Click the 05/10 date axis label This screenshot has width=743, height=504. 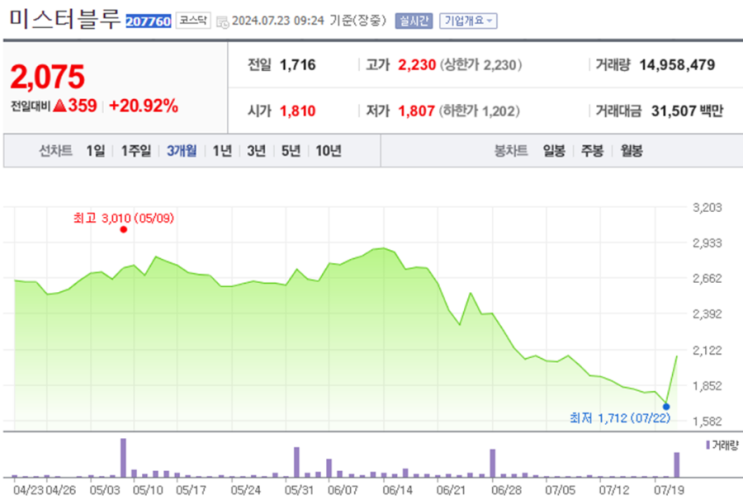[x=148, y=490]
